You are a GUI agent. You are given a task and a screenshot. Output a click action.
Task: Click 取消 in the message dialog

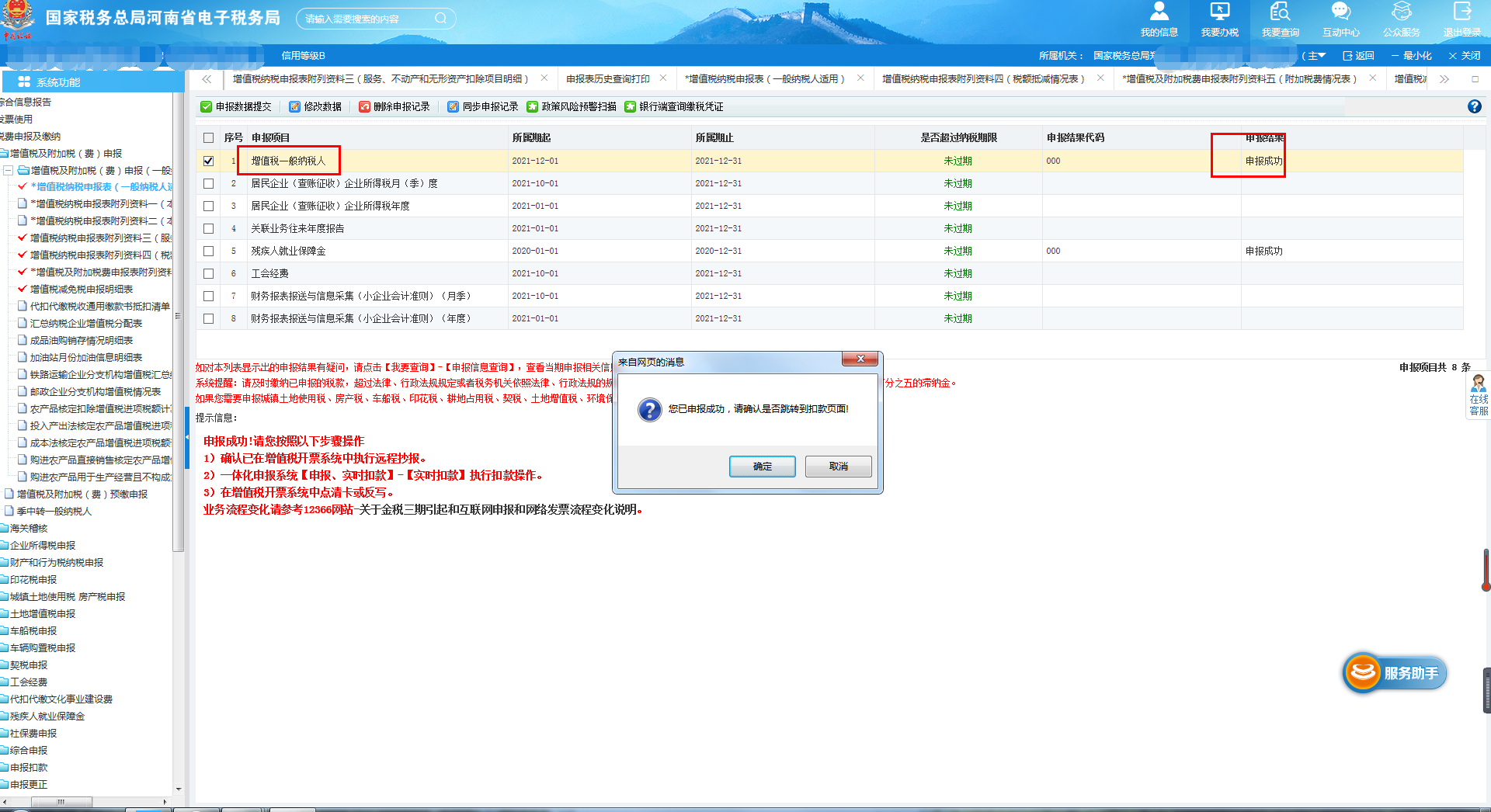click(x=838, y=466)
